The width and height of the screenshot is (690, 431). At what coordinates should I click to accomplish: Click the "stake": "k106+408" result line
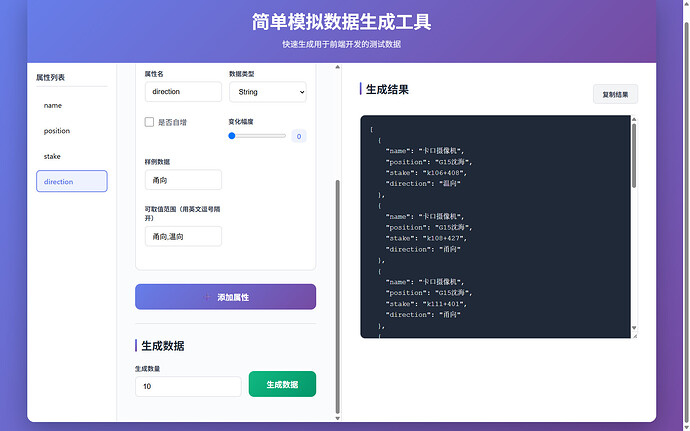pyautogui.click(x=426, y=173)
